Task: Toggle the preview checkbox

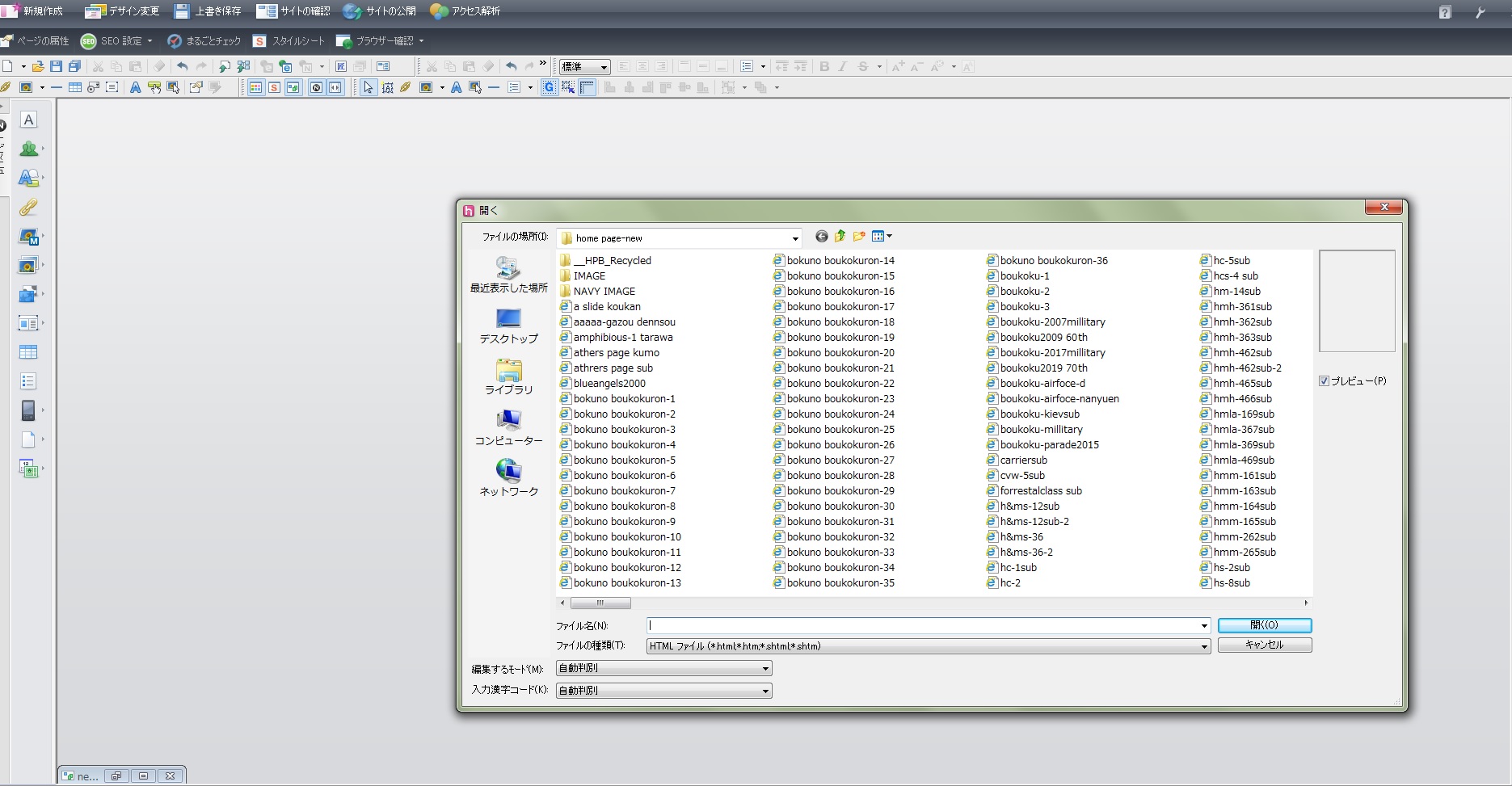Action: (x=1324, y=381)
